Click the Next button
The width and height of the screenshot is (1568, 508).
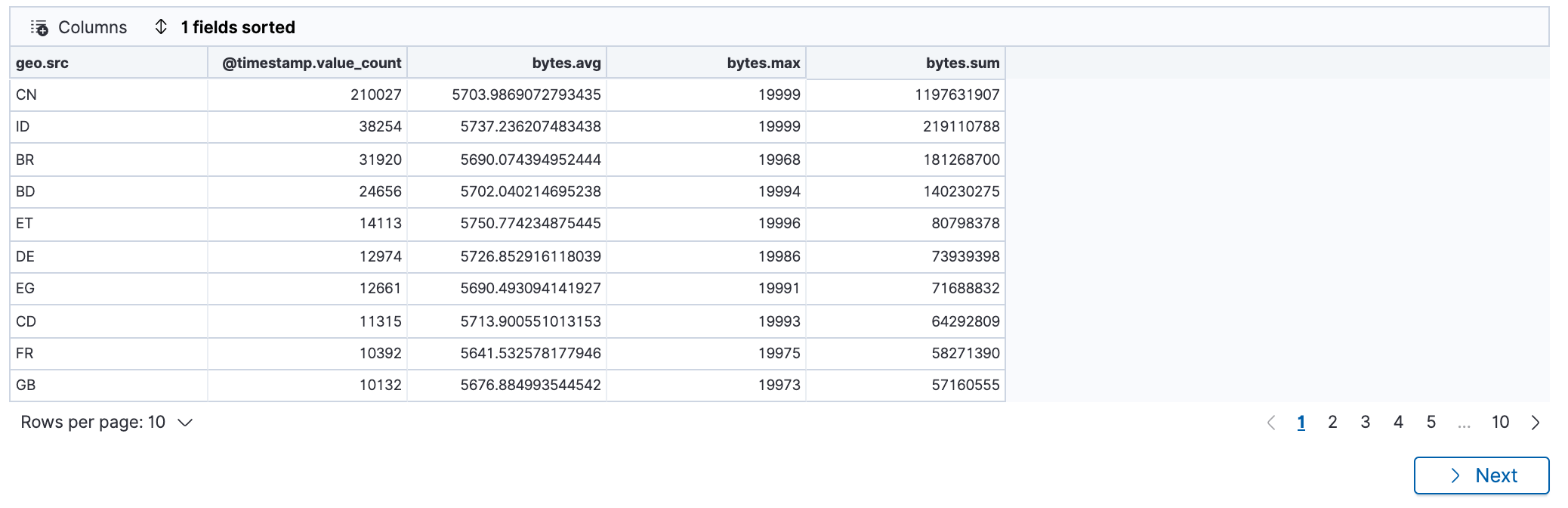tap(1481, 475)
